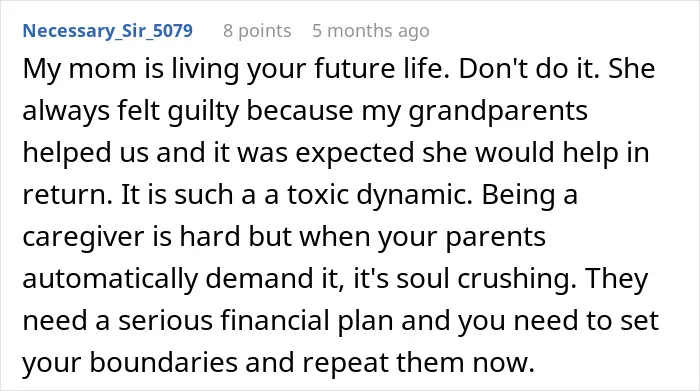Image resolution: width=700 pixels, height=391 pixels.
Task: Click the word return in the comment
Action: point(64,196)
